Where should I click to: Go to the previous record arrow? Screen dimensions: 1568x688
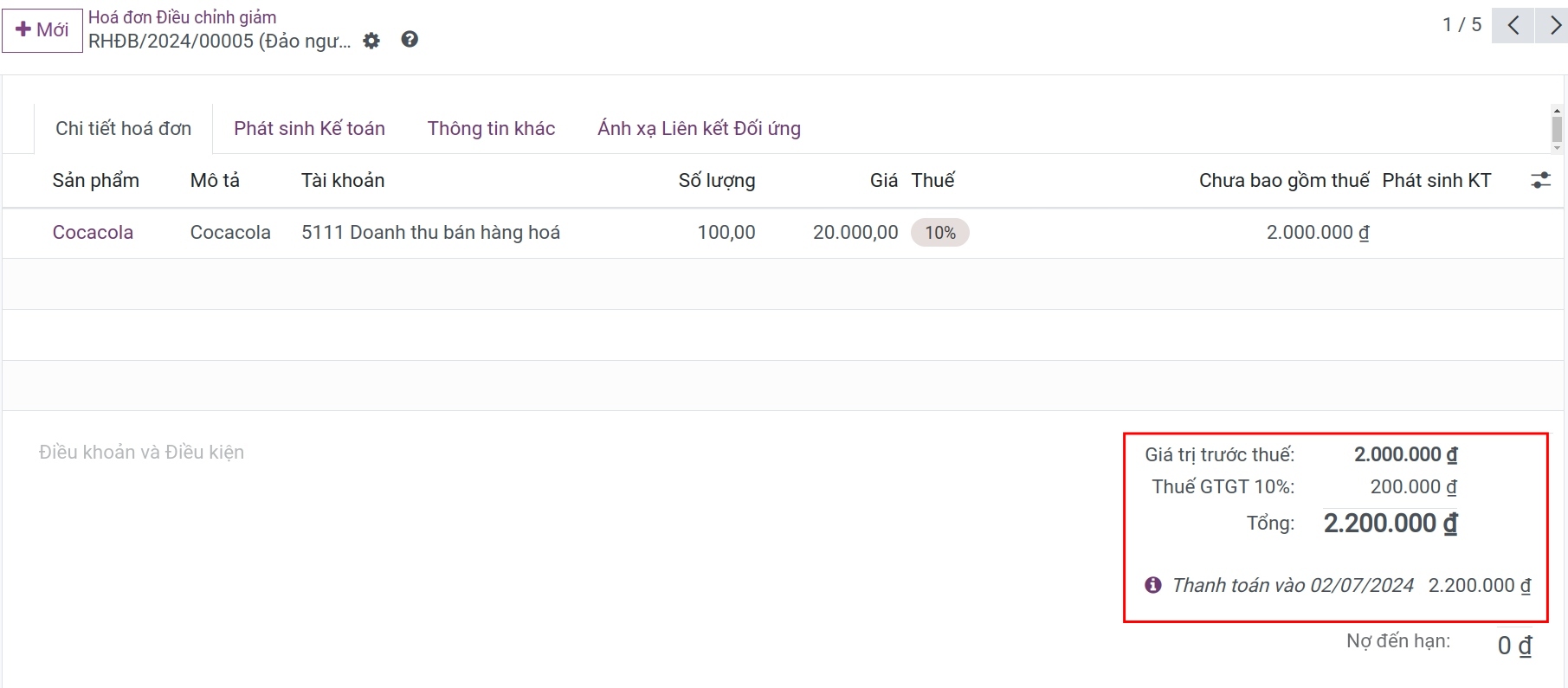pos(1513,25)
